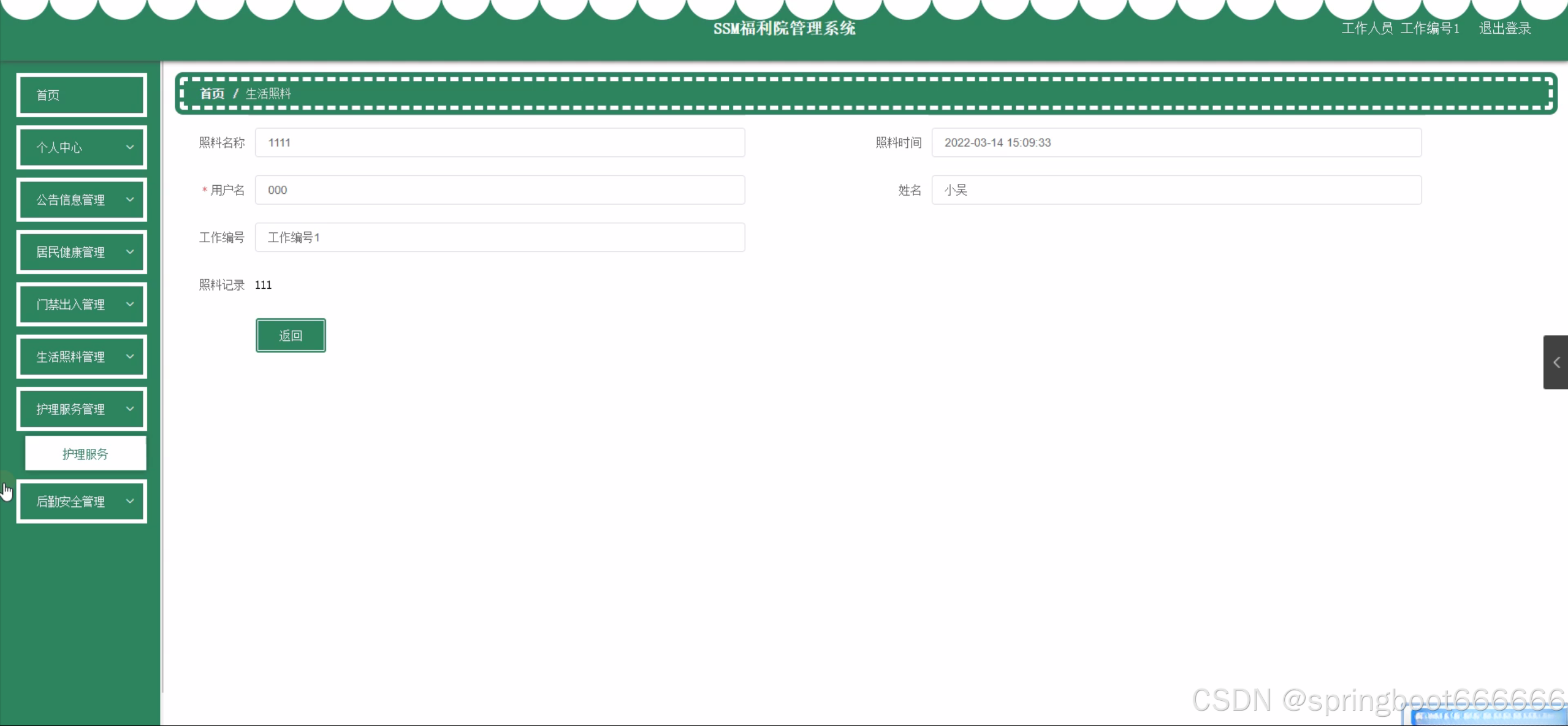Image resolution: width=1568 pixels, height=726 pixels.
Task: Click the 照料名称 input field
Action: click(x=500, y=143)
